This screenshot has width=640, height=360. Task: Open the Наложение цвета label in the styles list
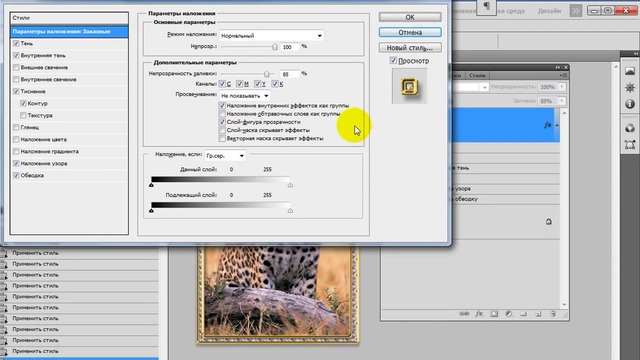click(44, 140)
